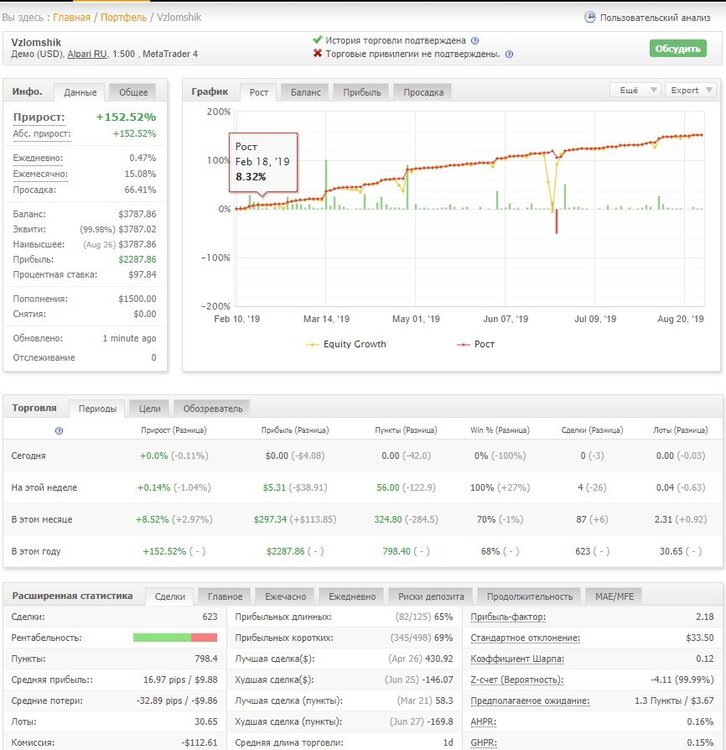Click the В этом году row label
Screen dimensions: 726x750
[36, 551]
